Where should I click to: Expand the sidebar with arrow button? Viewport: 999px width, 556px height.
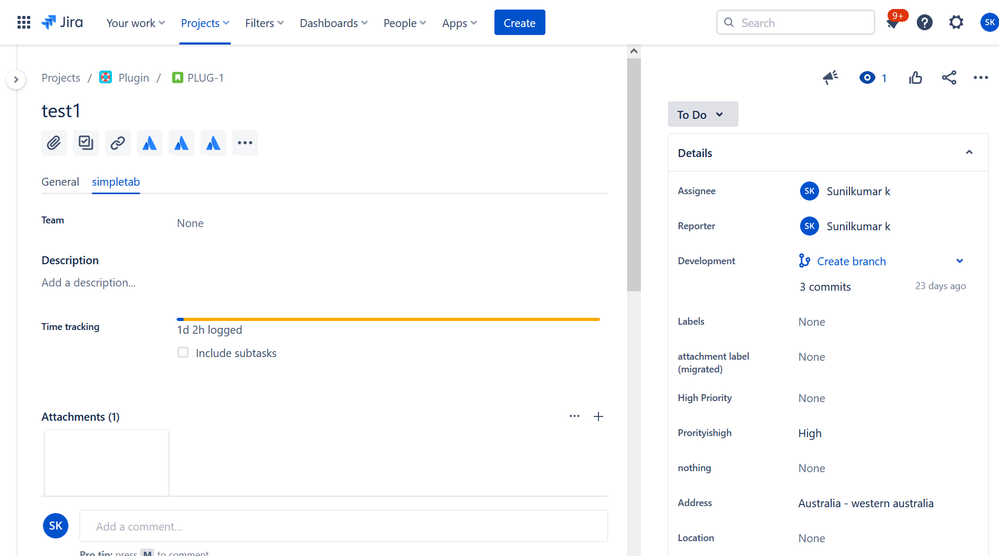16,80
